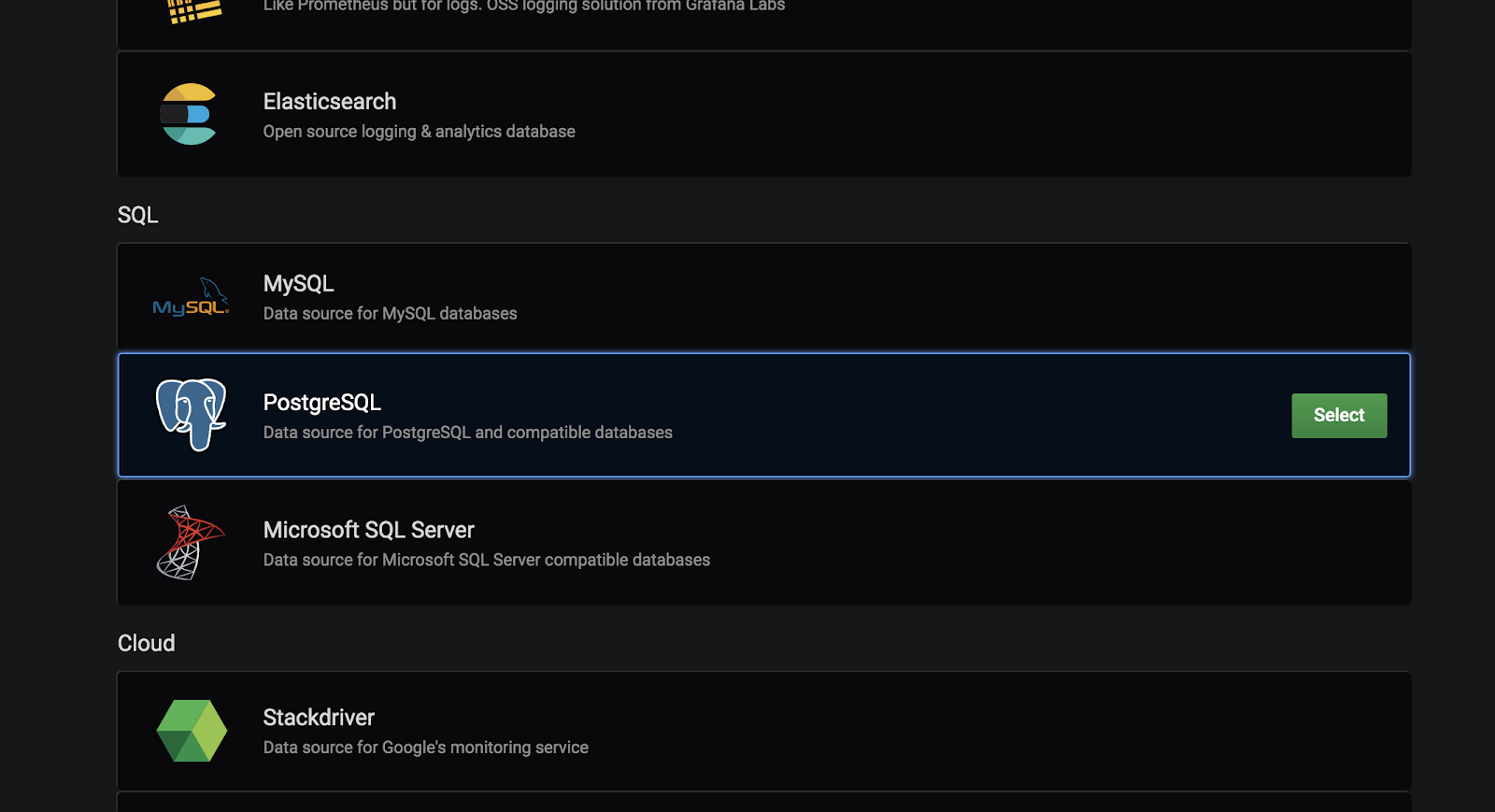Click the PostgreSQL title text
The height and width of the screenshot is (812, 1495).
321,402
